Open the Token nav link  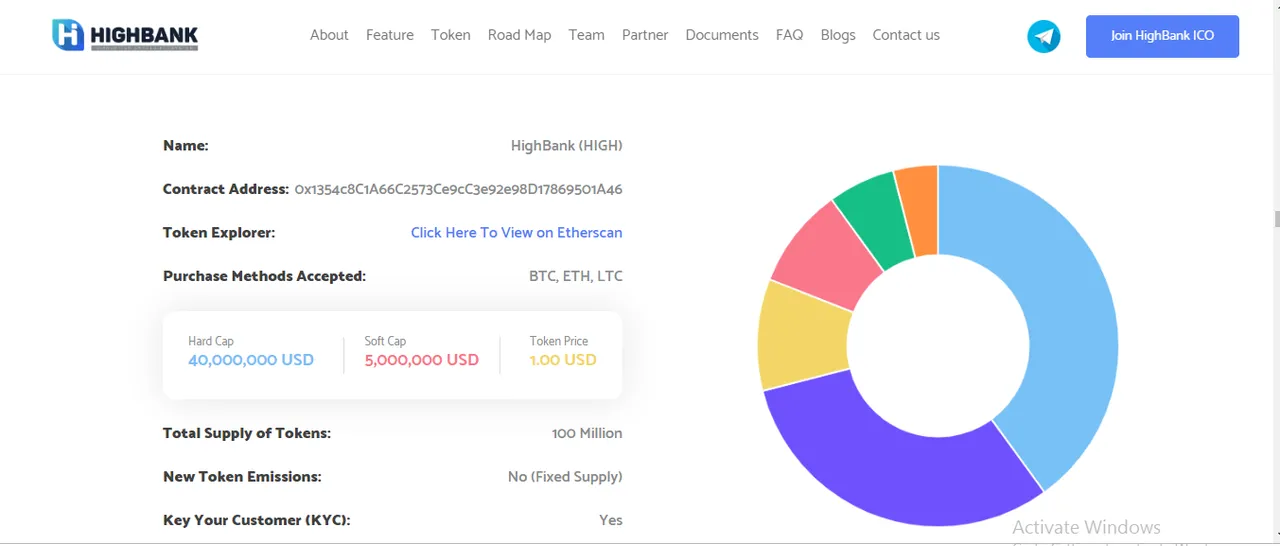point(451,35)
